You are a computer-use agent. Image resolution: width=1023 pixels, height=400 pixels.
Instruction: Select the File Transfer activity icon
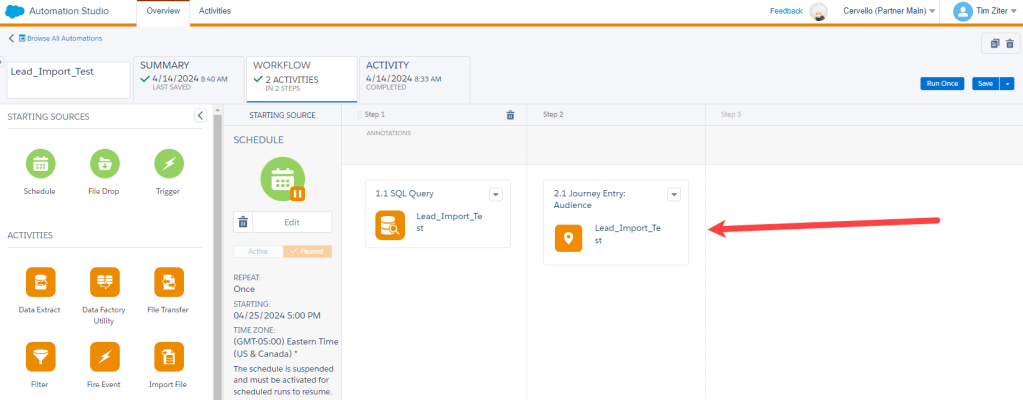click(x=168, y=283)
